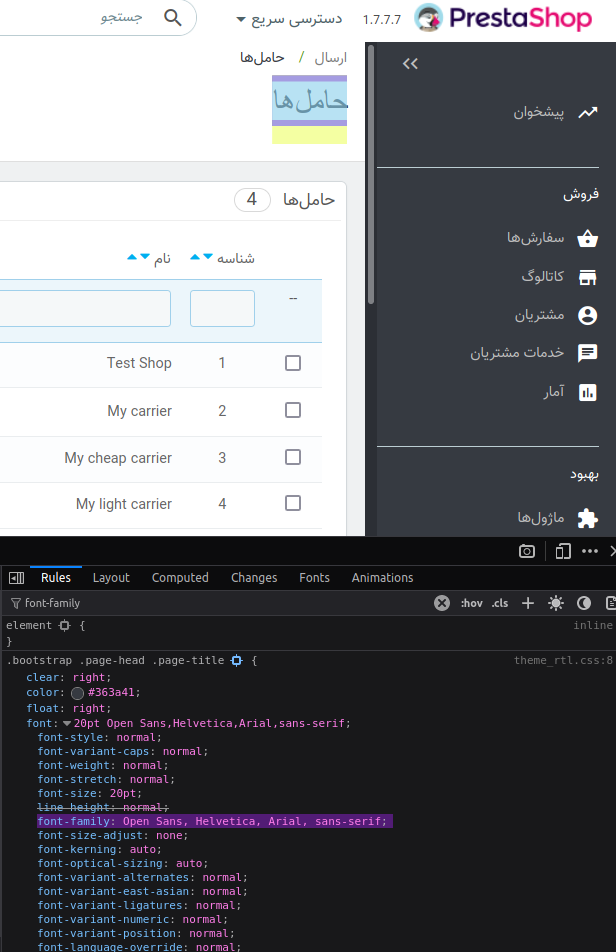
Task: Switch to the Layout tab
Action: (x=111, y=578)
